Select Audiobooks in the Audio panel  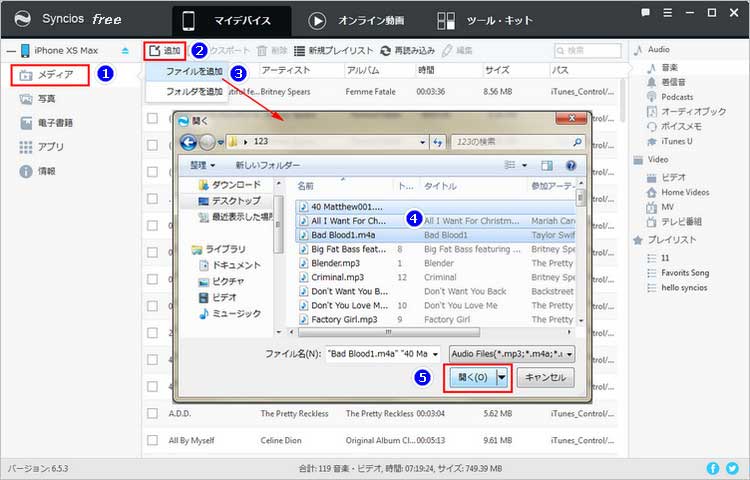686,111
